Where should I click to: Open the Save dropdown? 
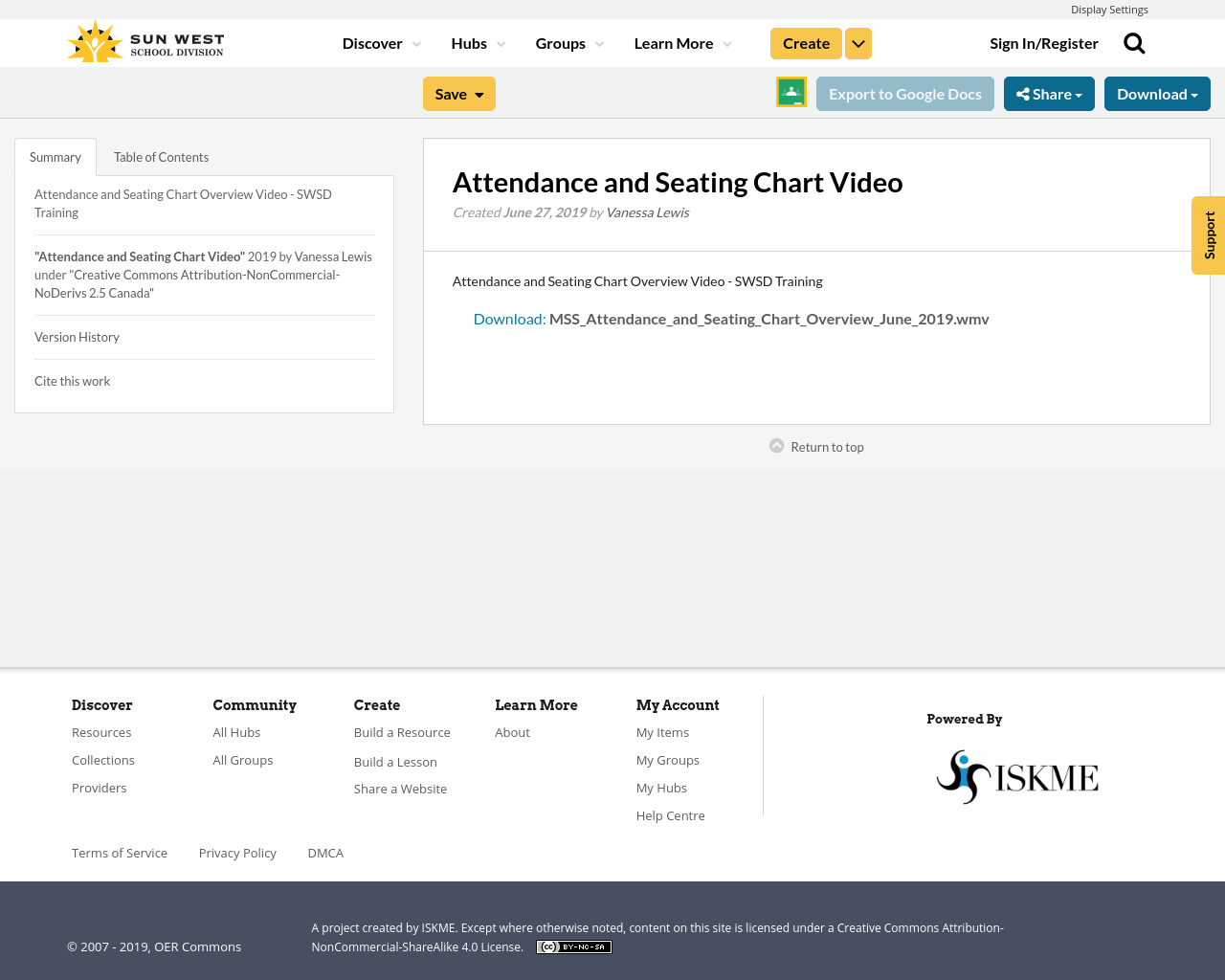click(459, 94)
